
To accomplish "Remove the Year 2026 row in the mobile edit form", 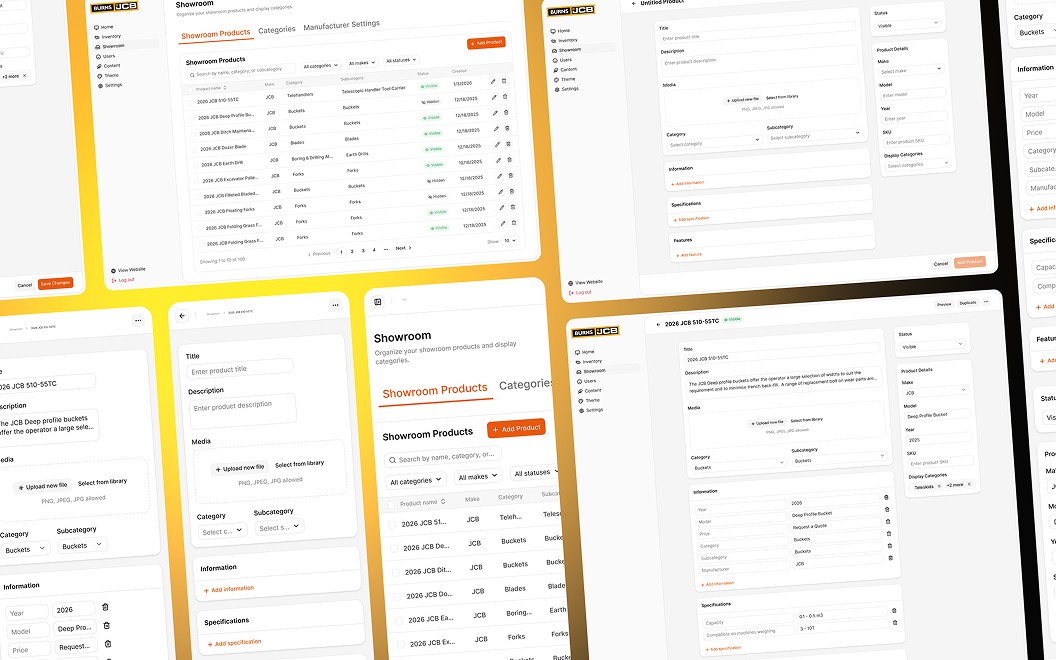I will (105, 607).
